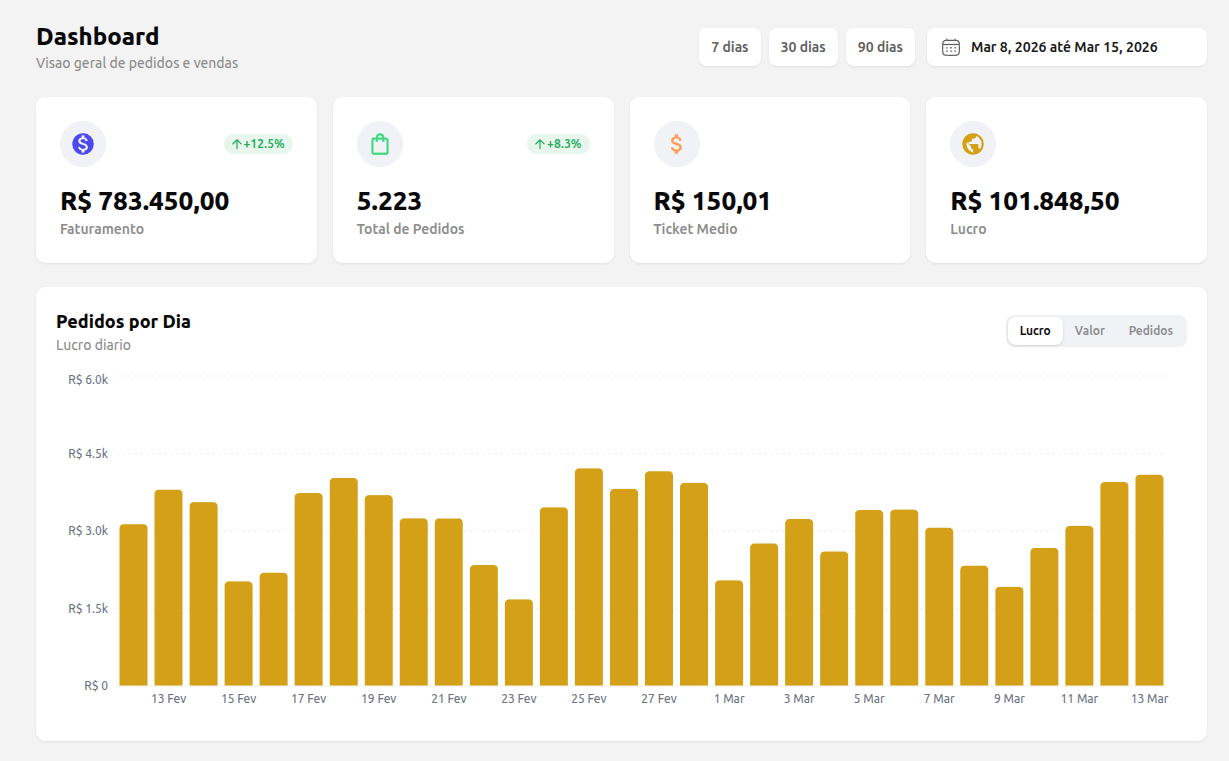Click the R$ 101.848,50 Lucro value
Viewport: 1229px width, 761px height.
pyautogui.click(x=1034, y=201)
